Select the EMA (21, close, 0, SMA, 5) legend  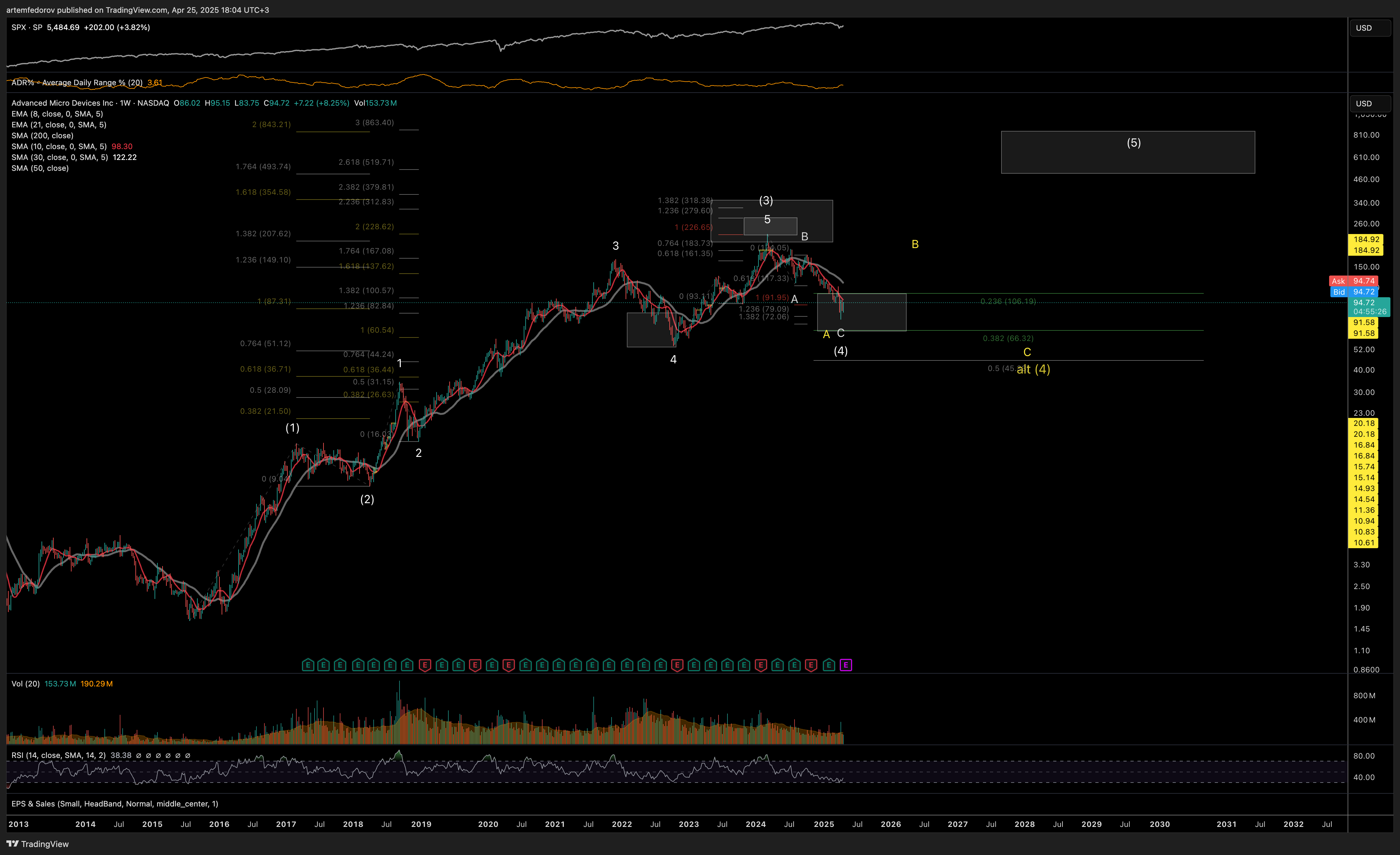(x=59, y=125)
